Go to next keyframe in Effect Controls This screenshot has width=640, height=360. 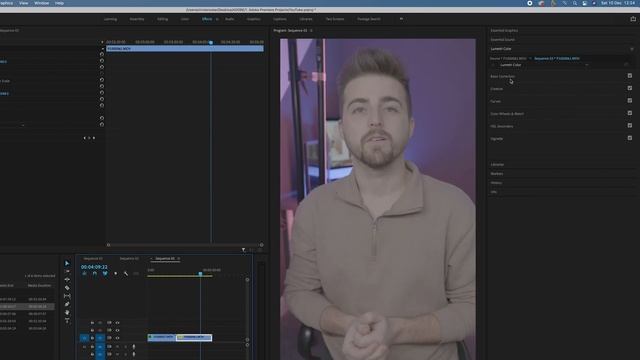click(x=94, y=138)
